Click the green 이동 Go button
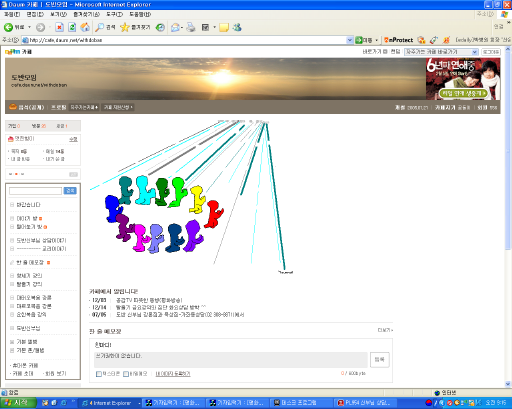Viewport: 512px width, 409px height. coord(364,40)
